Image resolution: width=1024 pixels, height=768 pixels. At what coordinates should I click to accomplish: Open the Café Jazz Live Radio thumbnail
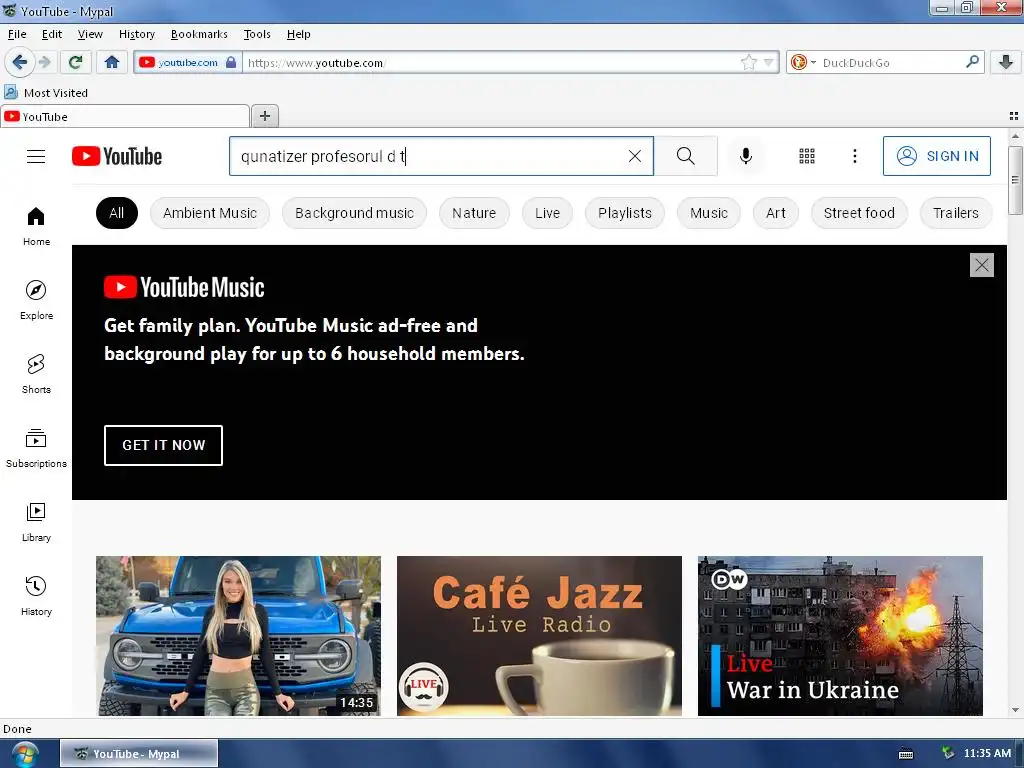[x=539, y=636]
